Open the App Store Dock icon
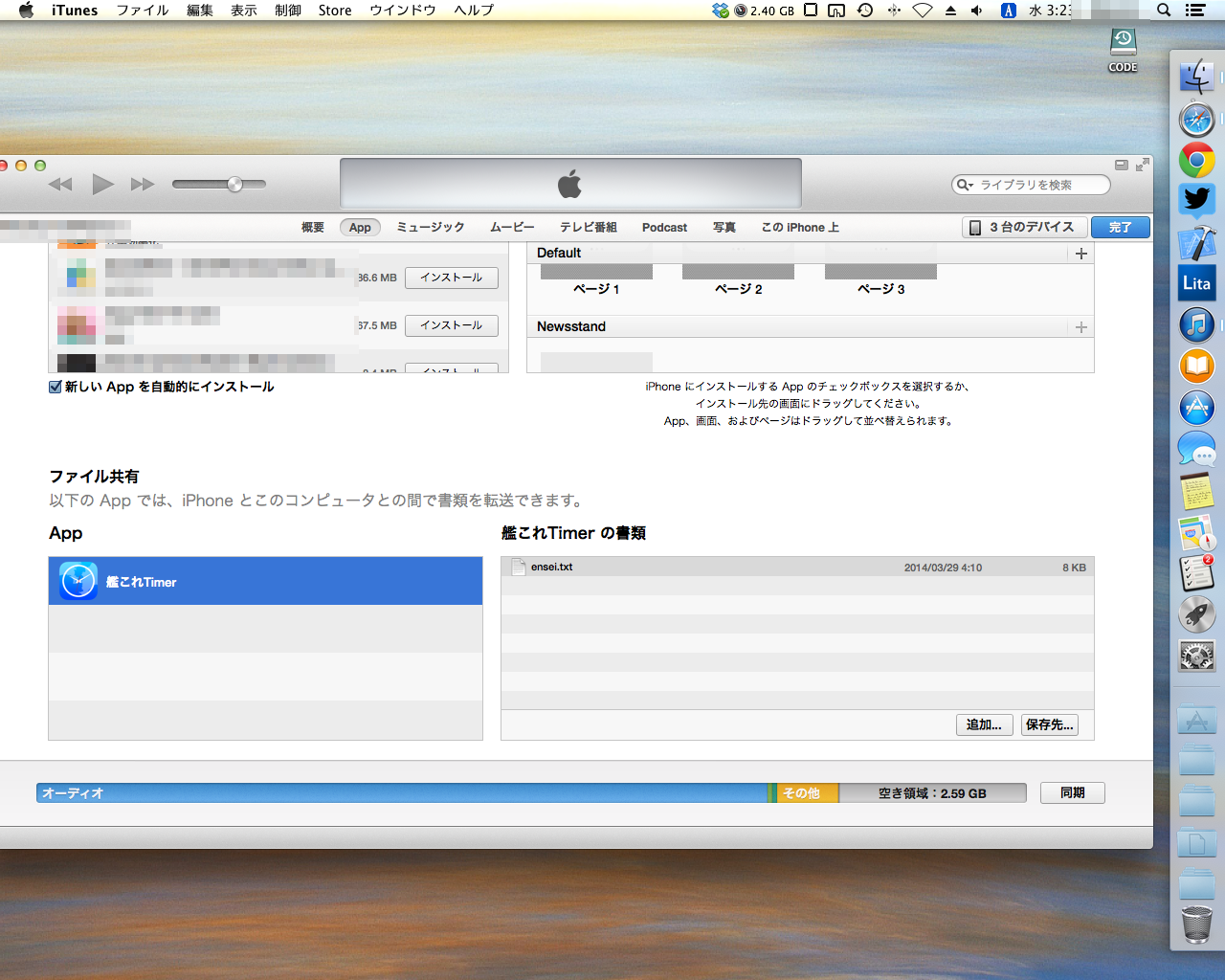Screen dimensions: 1225x980 1196,408
